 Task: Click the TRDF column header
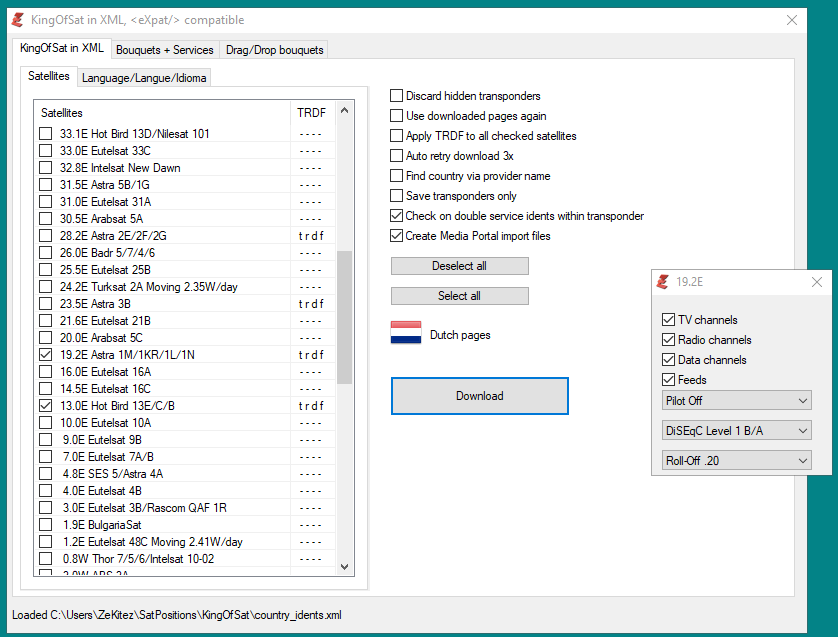312,113
